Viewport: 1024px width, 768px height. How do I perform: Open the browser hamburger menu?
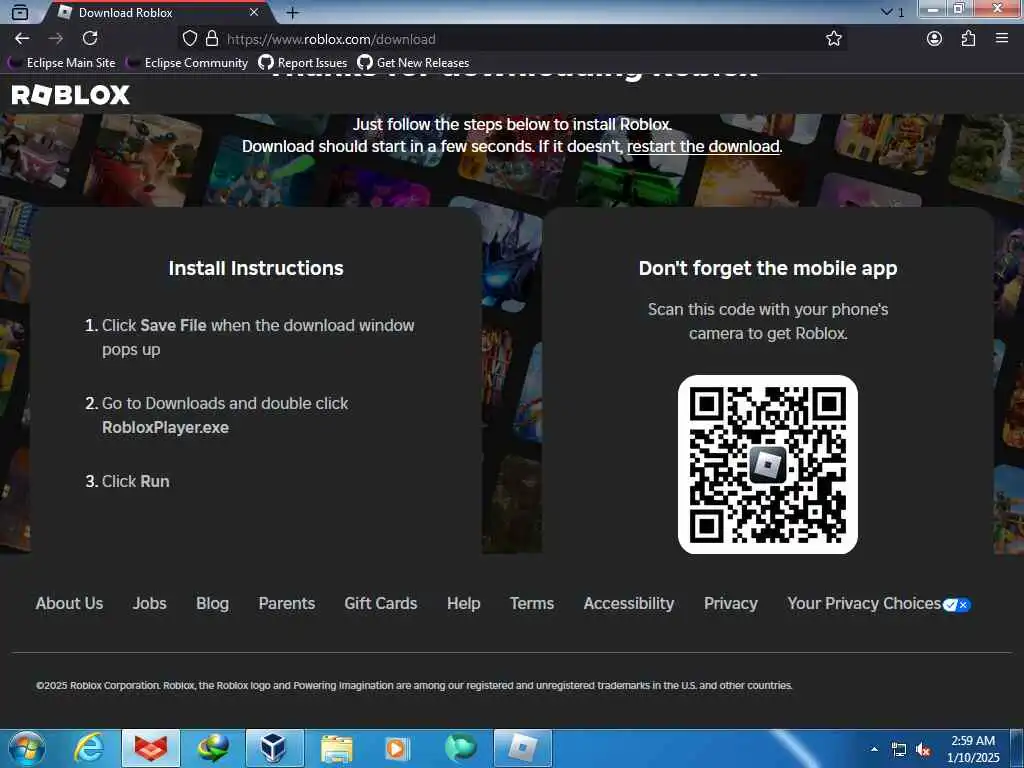[x=1002, y=39]
